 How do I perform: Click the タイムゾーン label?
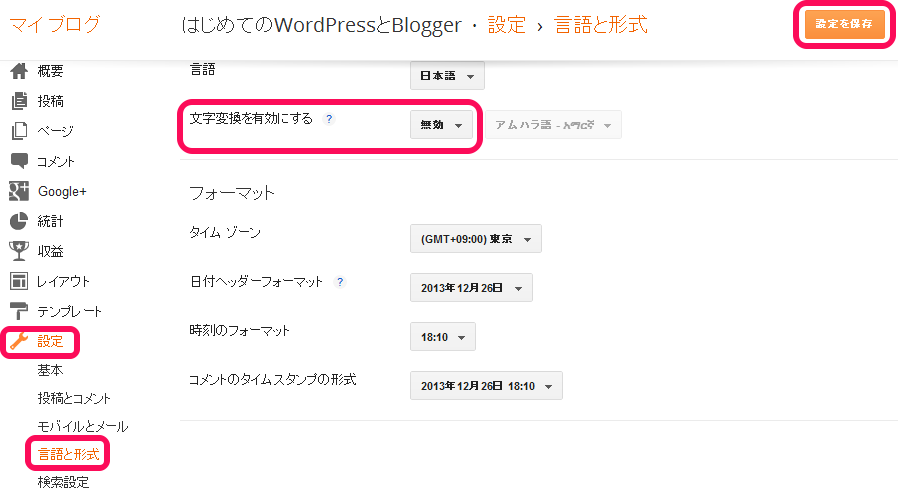[225, 232]
